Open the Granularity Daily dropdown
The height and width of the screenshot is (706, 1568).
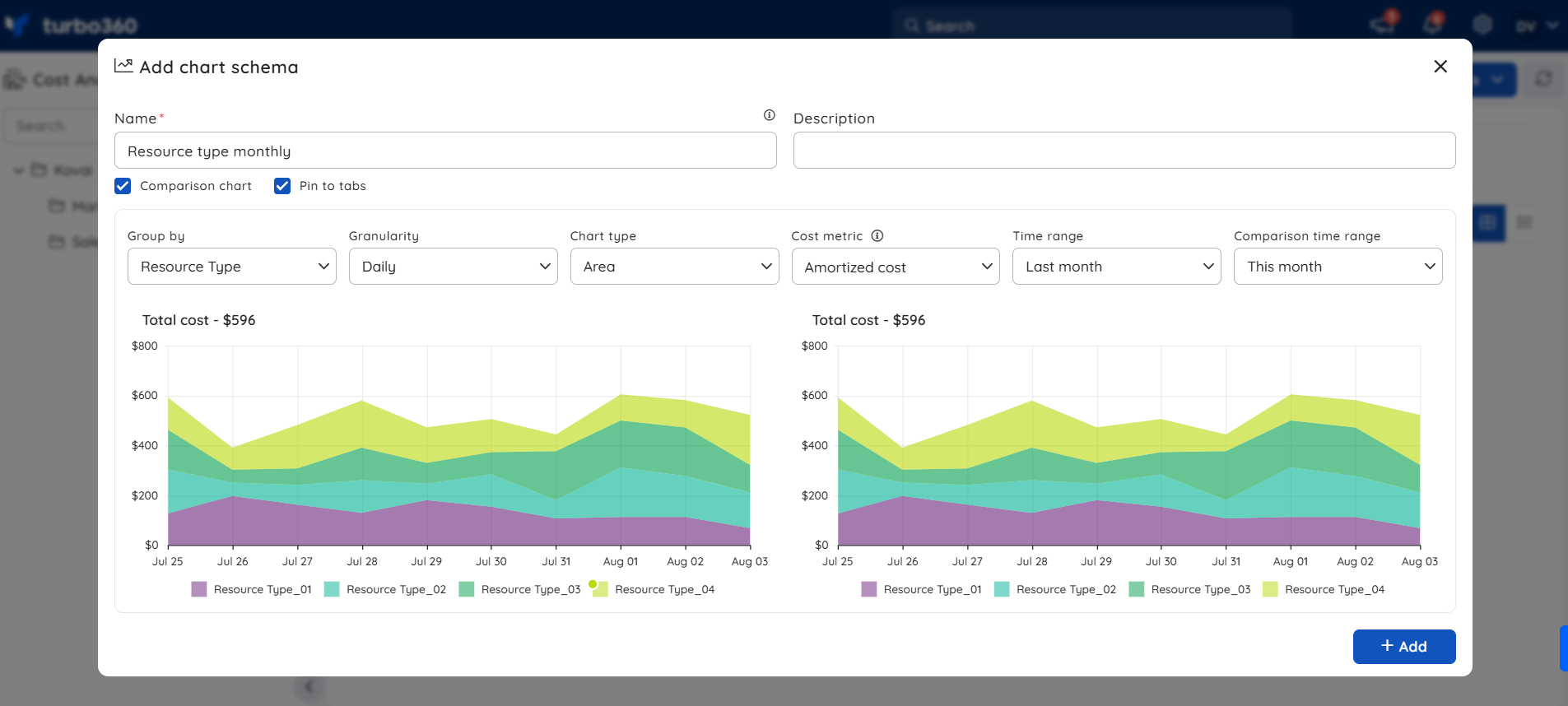[x=454, y=267]
